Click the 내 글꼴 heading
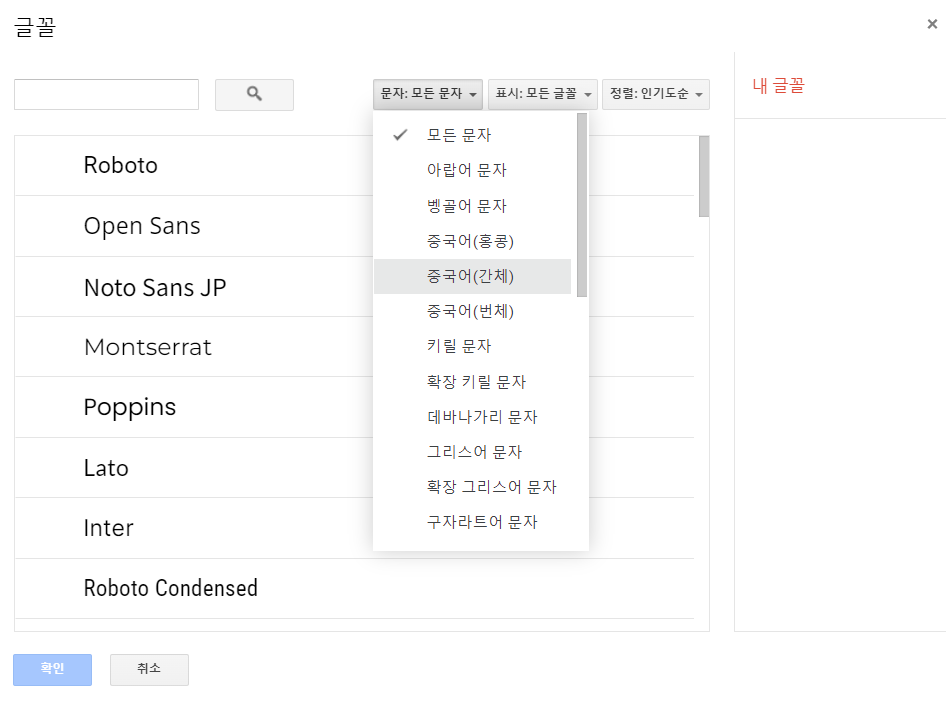The height and width of the screenshot is (703, 946). click(x=778, y=86)
